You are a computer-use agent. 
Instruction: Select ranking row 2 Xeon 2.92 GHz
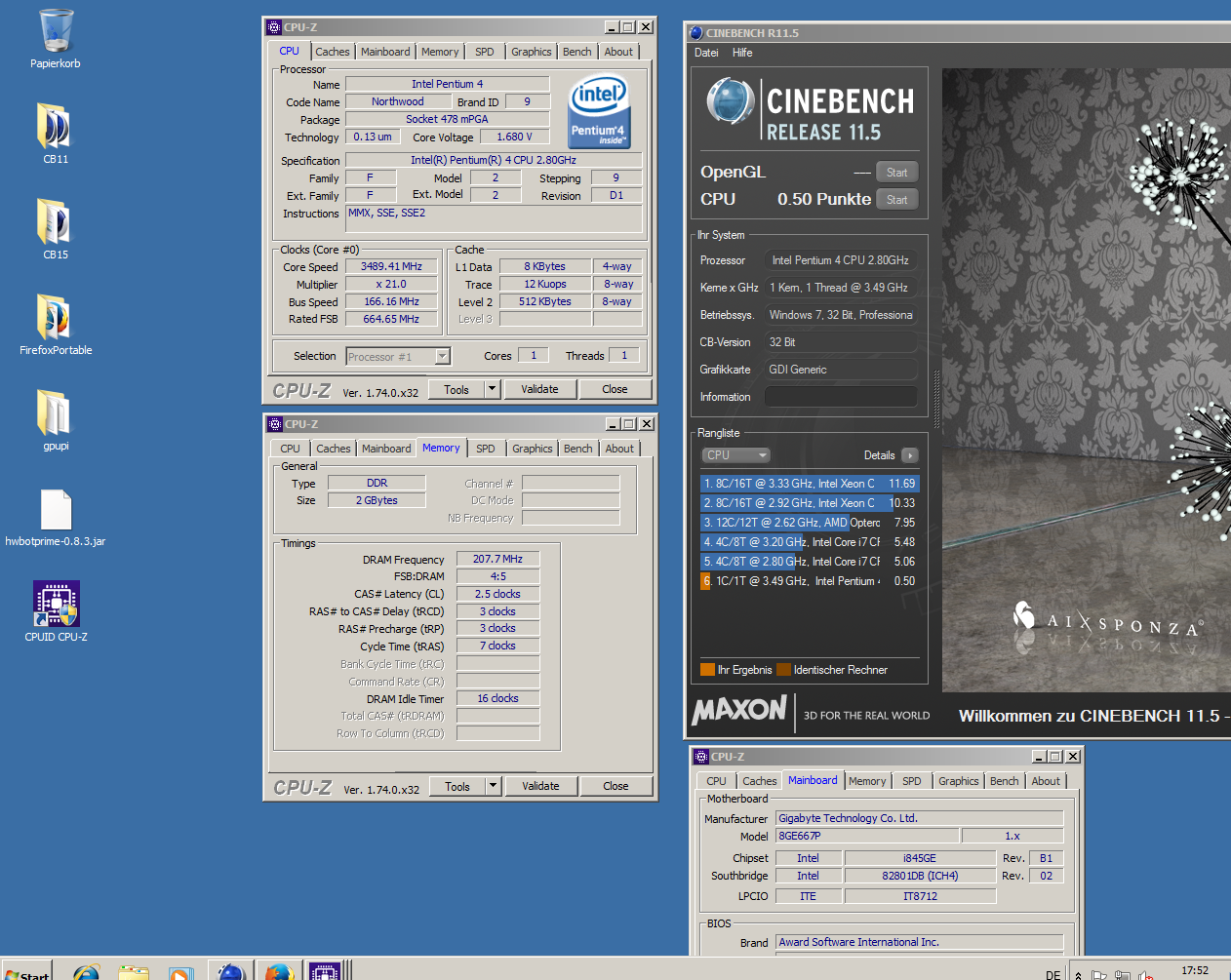pos(810,503)
